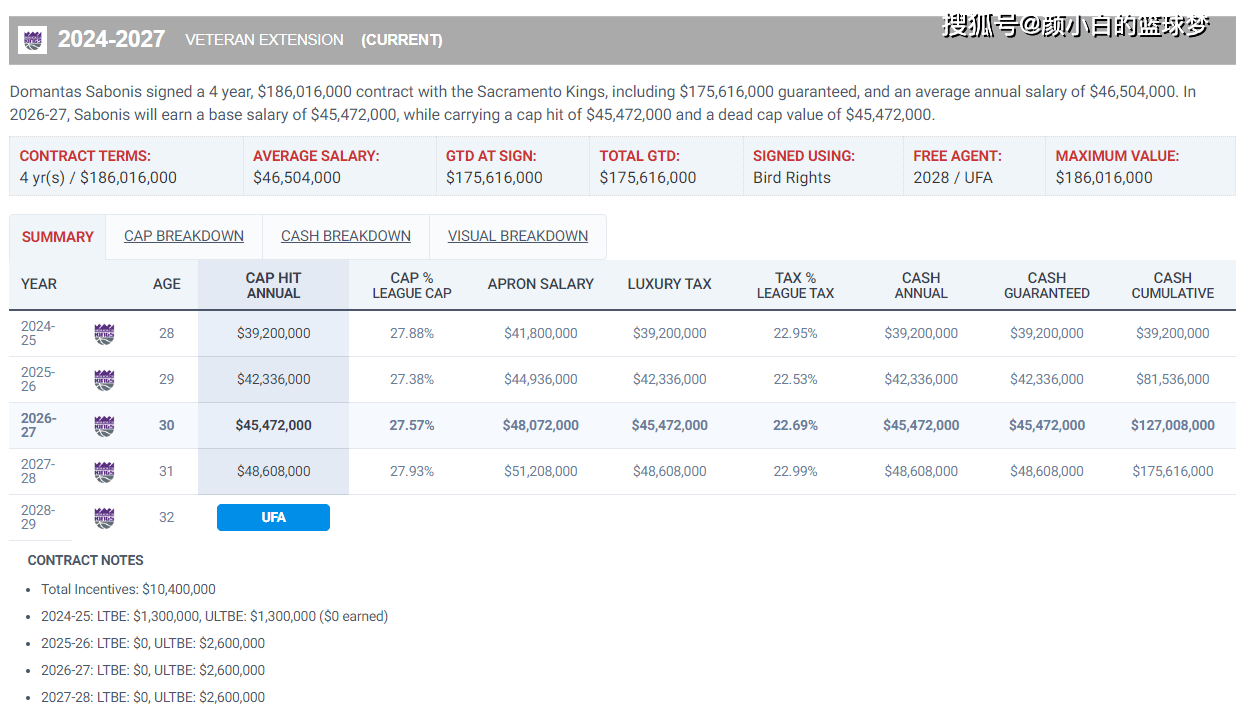The height and width of the screenshot is (706, 1239).
Task: Click the 27.93% league cap cell
Action: (x=412, y=471)
